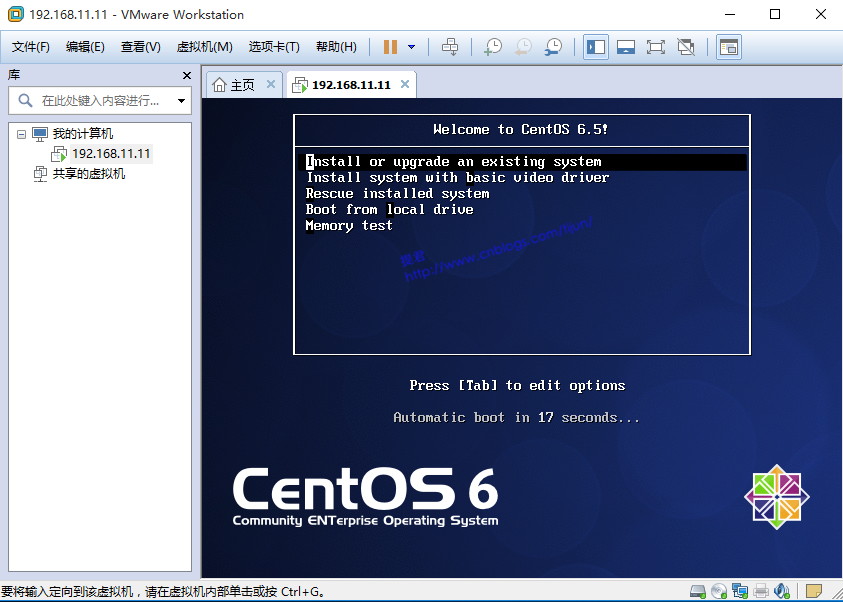Collapse the 我的计算机 tree node
This screenshot has height=602, width=843.
(22, 134)
